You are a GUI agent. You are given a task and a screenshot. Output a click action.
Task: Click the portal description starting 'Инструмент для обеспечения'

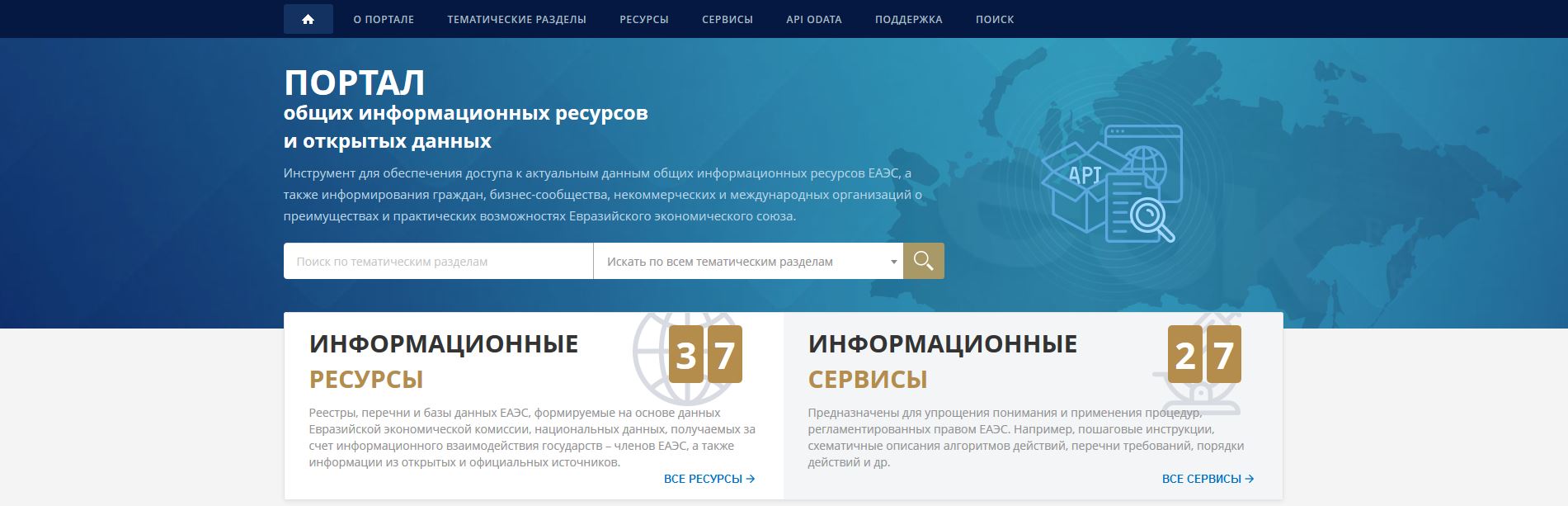[603, 195]
